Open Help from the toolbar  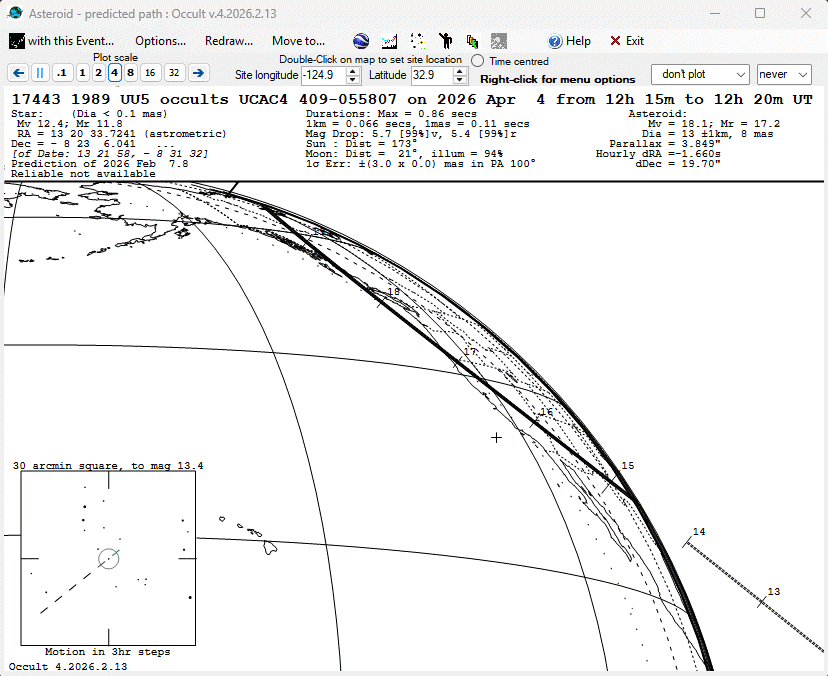(x=569, y=41)
